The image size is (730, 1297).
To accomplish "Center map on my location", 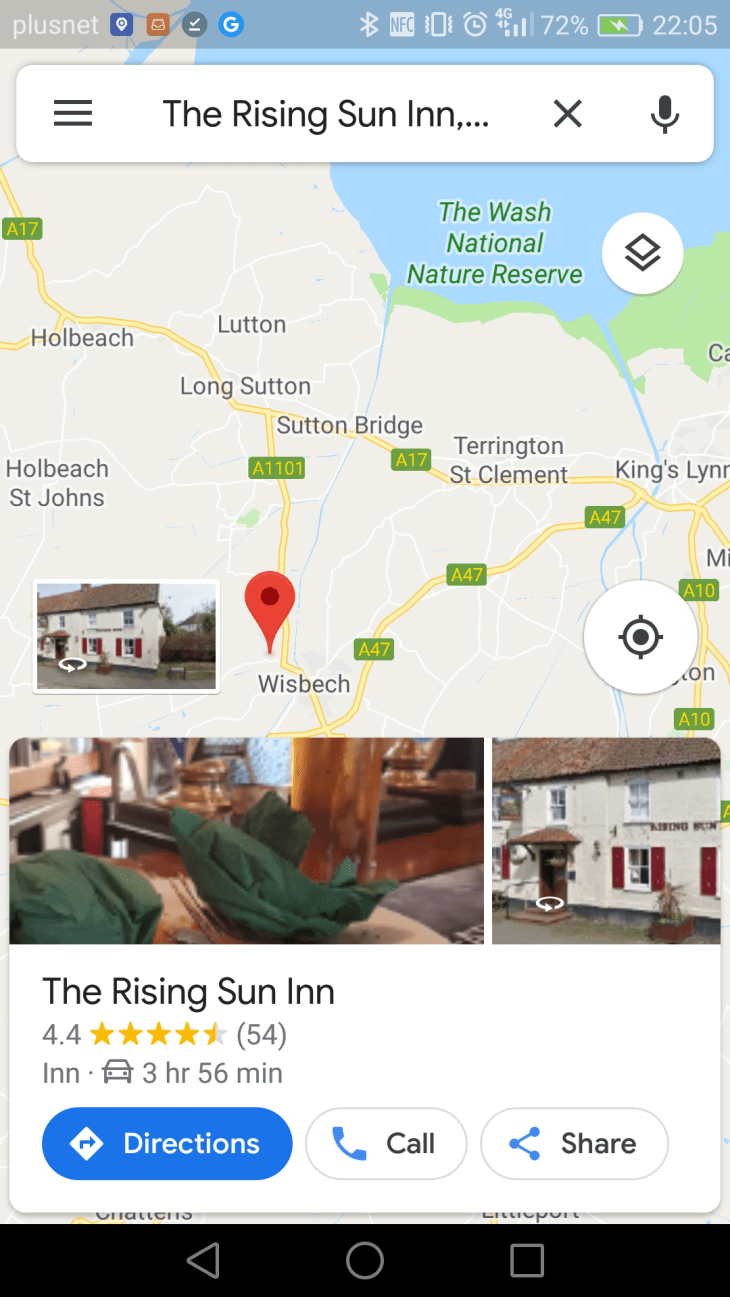I will click(x=640, y=636).
